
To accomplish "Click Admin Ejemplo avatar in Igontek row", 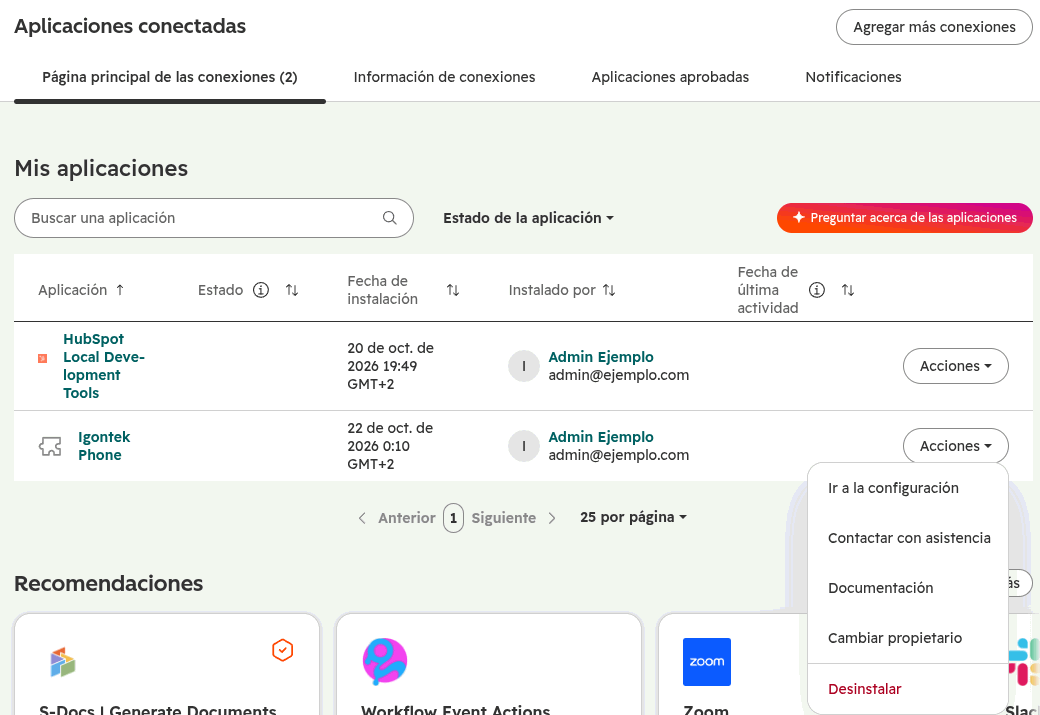I will (x=524, y=446).
